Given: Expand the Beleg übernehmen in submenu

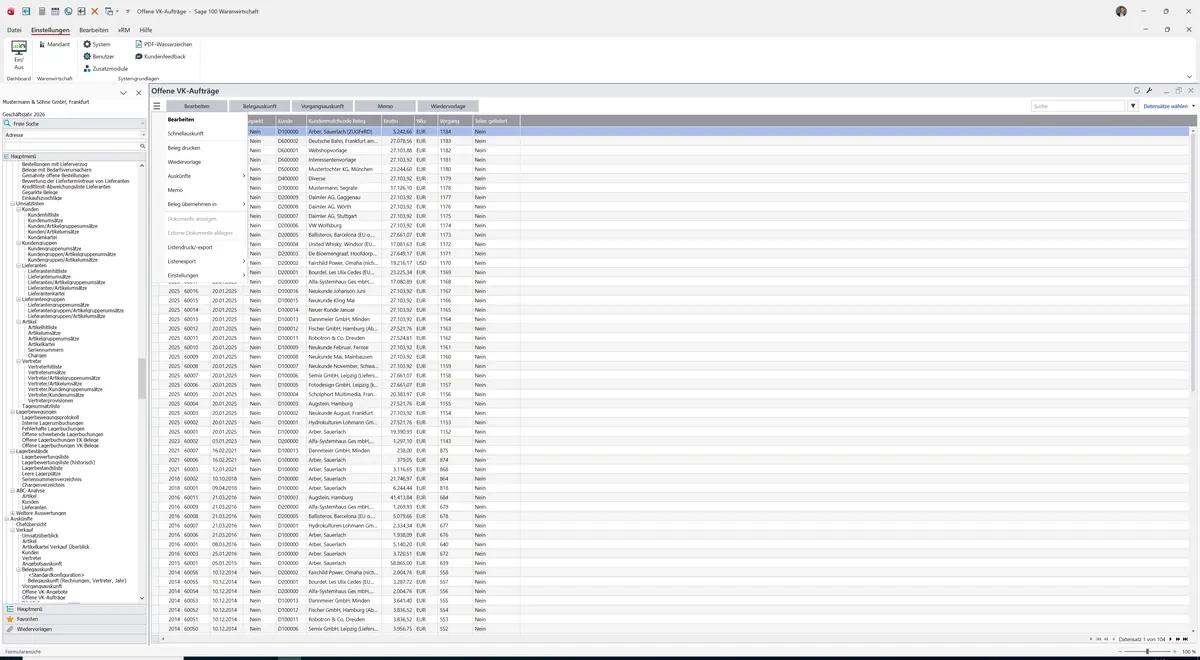Looking at the screenshot, I should [206, 204].
